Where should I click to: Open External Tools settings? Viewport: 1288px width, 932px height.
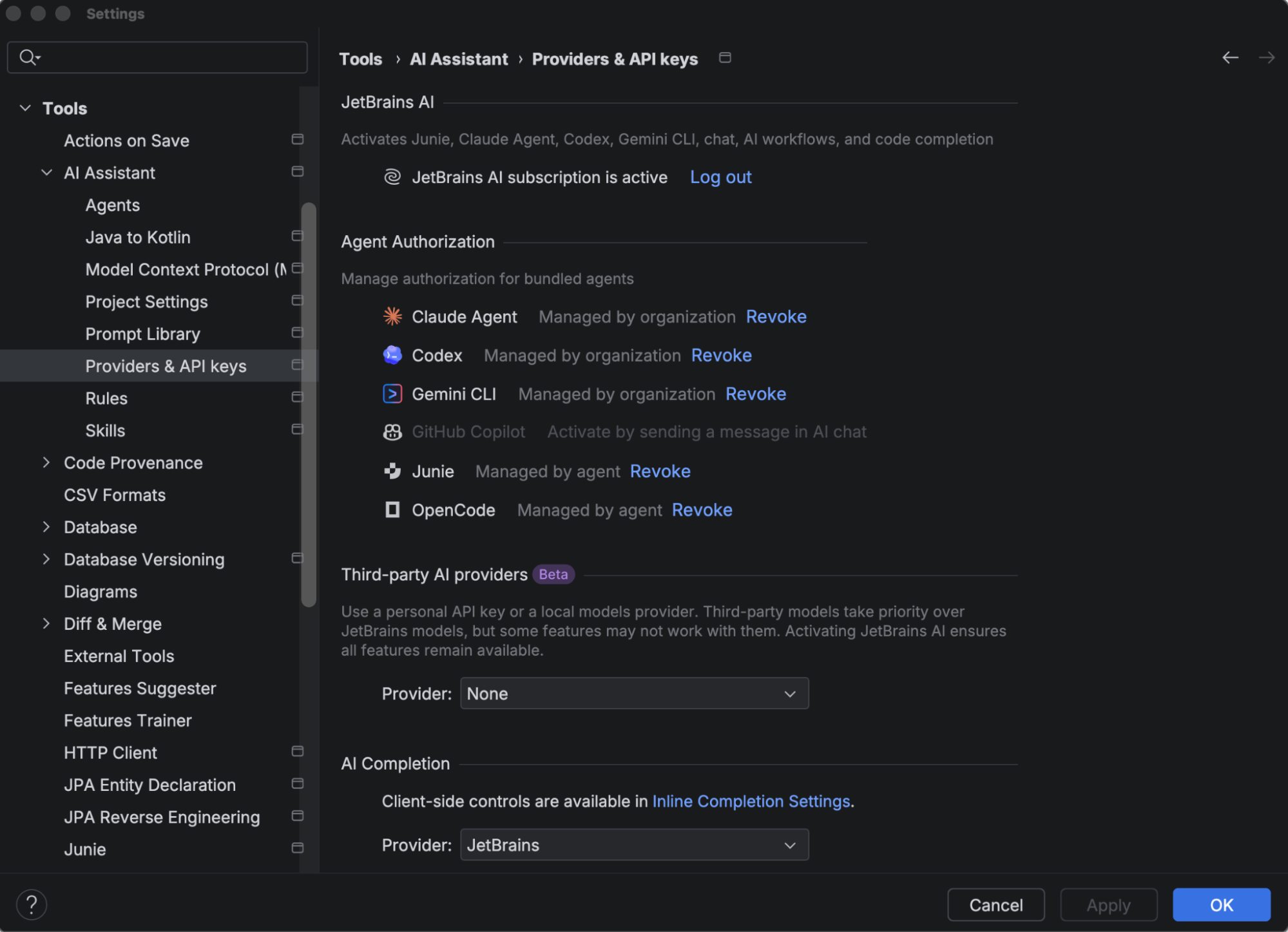click(x=119, y=656)
